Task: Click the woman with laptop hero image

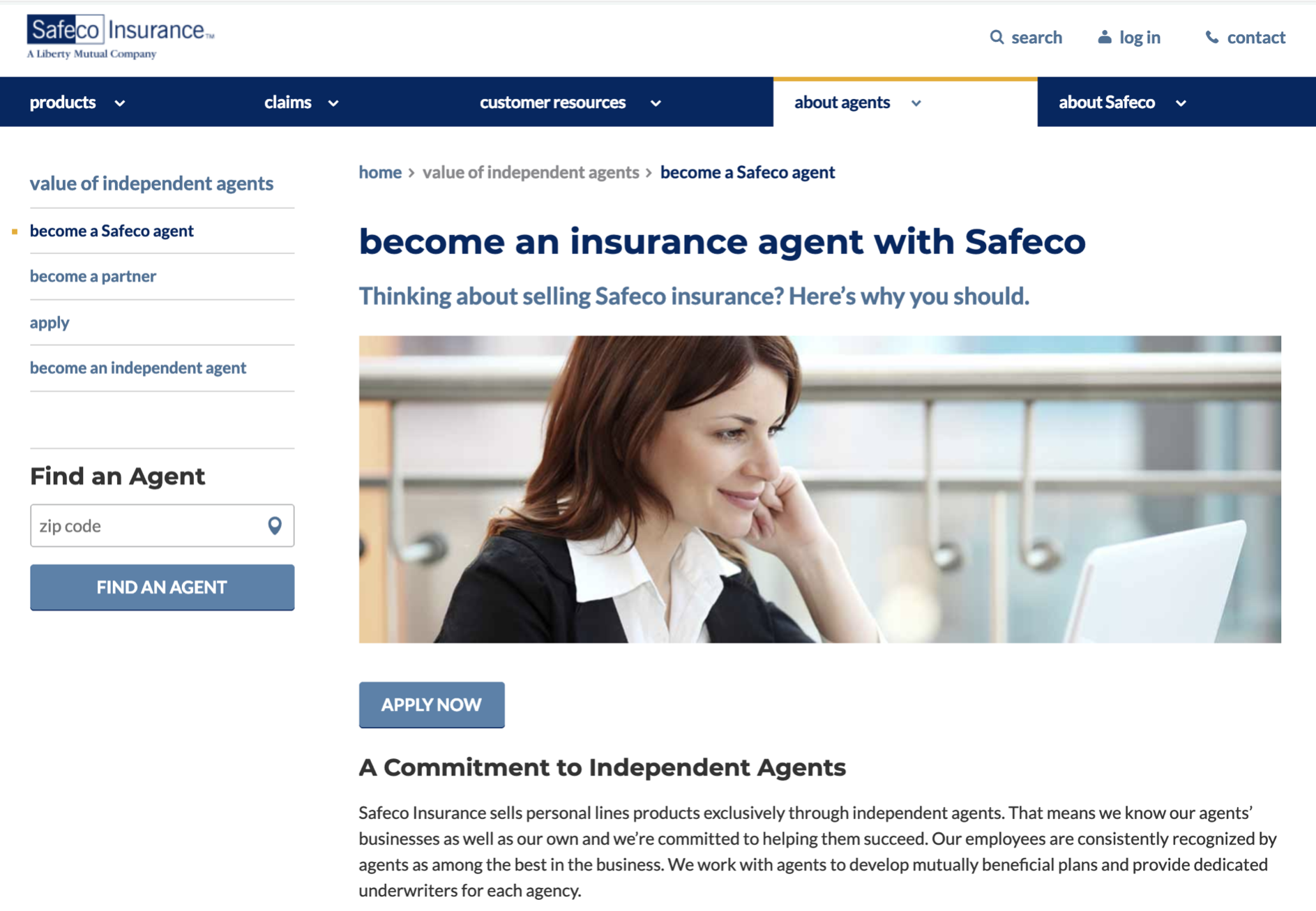Action: [820, 489]
